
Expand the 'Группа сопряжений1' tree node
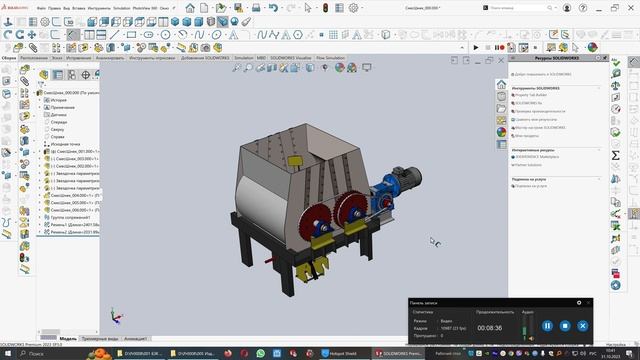coord(40,218)
